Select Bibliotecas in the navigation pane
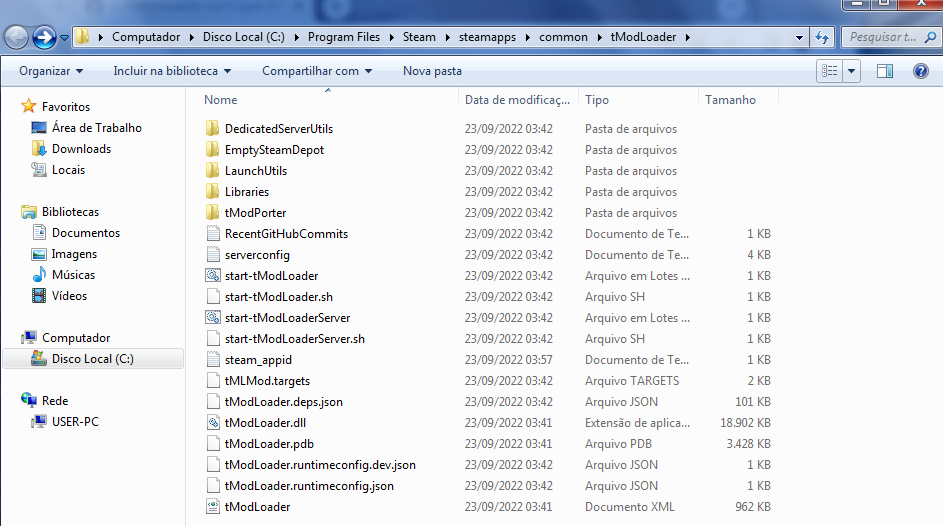This screenshot has width=943, height=526. tap(70, 212)
